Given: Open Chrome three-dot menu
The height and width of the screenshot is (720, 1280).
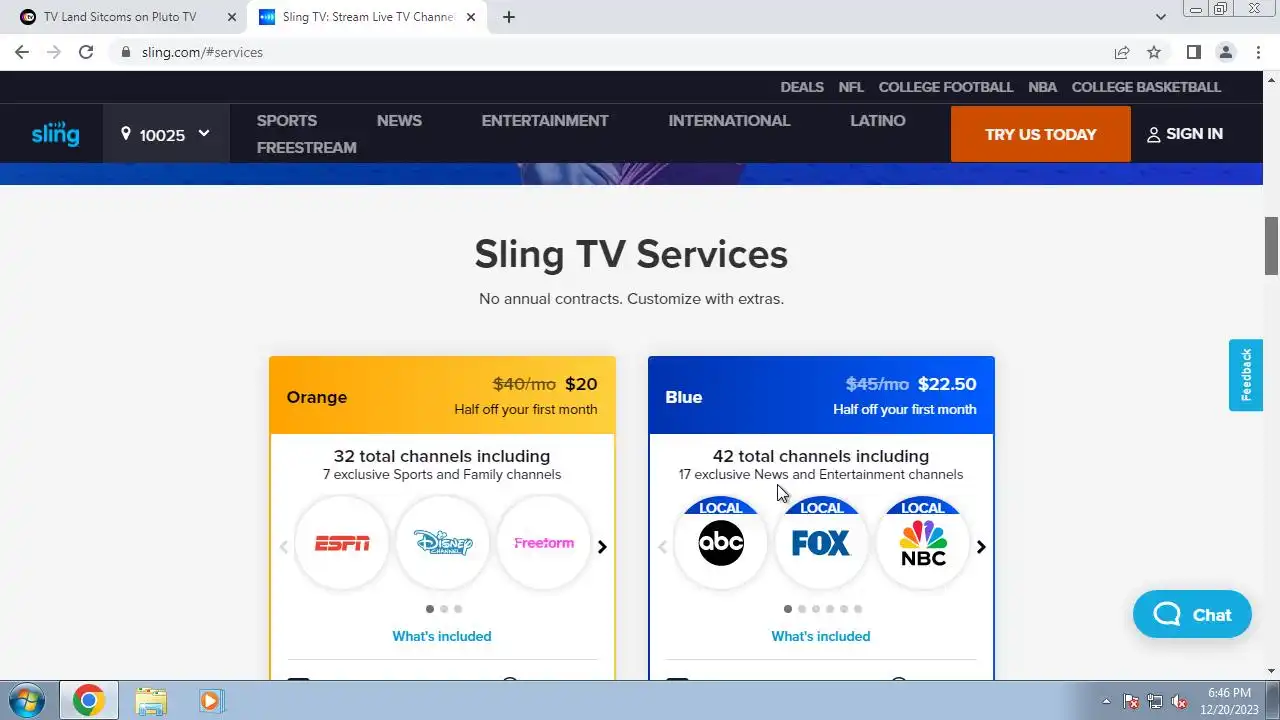Looking at the screenshot, I should pyautogui.click(x=1258, y=52).
